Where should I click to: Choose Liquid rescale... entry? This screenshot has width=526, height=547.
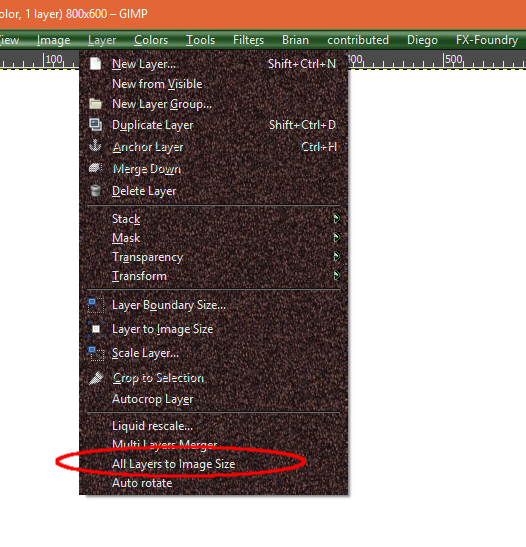point(213,426)
